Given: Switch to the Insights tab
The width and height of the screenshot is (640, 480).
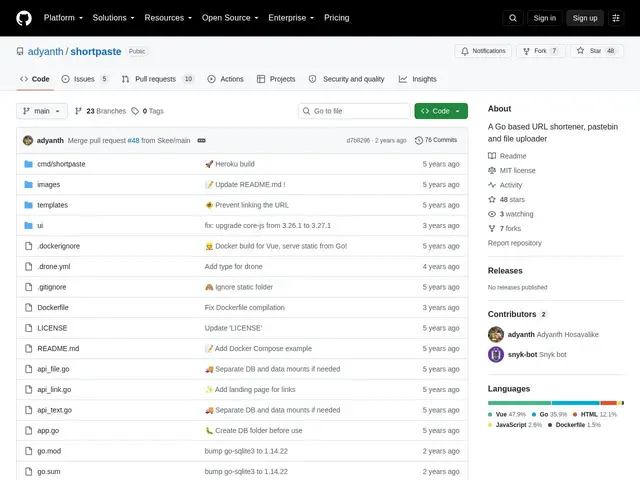Looking at the screenshot, I should (x=418, y=79).
